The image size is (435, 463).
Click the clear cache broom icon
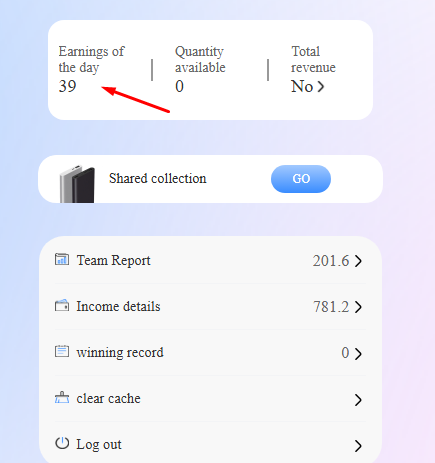coord(62,397)
